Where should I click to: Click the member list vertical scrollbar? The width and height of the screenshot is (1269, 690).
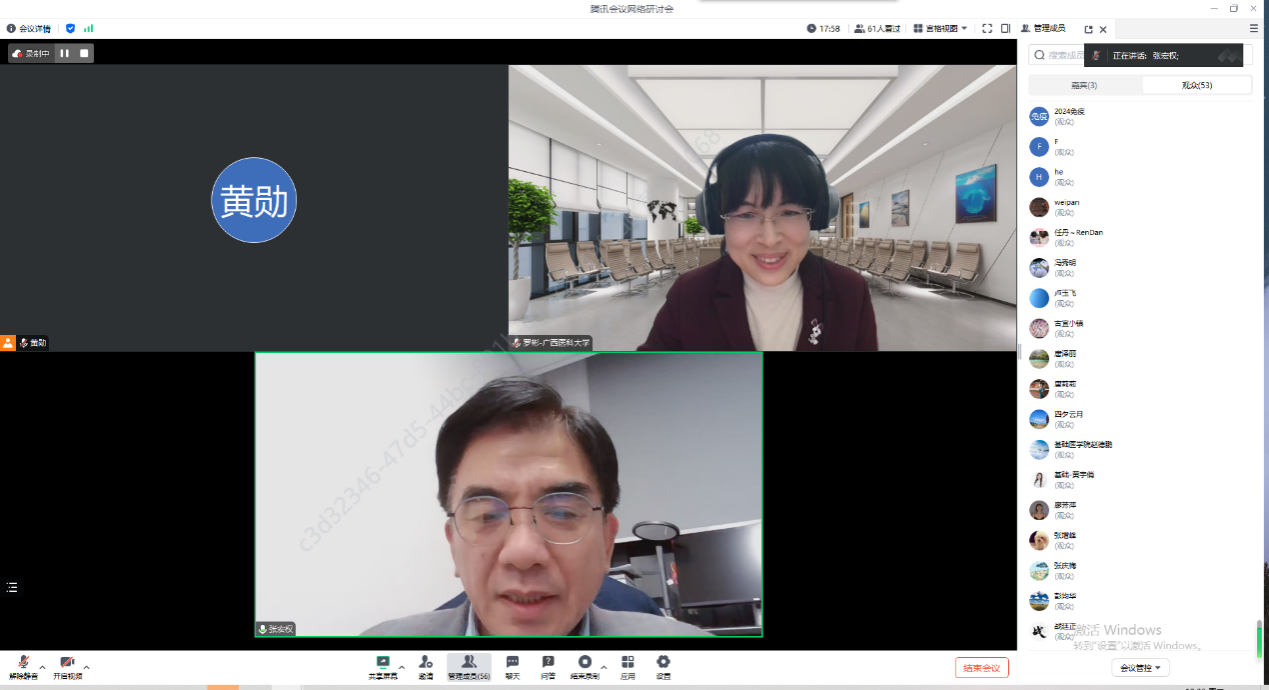[x=1259, y=634]
